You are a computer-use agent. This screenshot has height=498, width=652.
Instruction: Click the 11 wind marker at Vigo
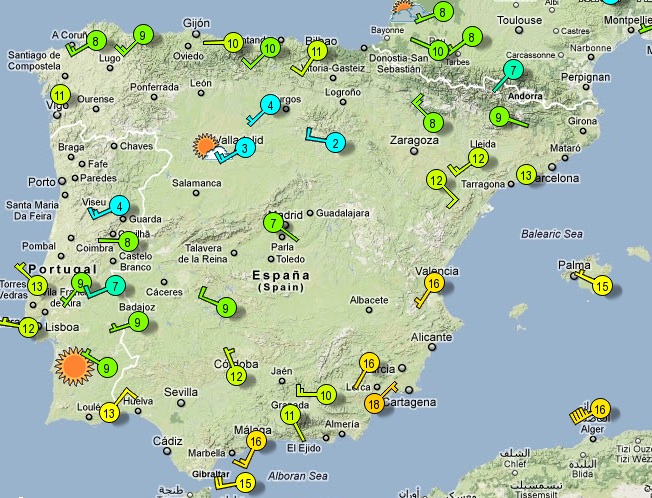pos(60,94)
